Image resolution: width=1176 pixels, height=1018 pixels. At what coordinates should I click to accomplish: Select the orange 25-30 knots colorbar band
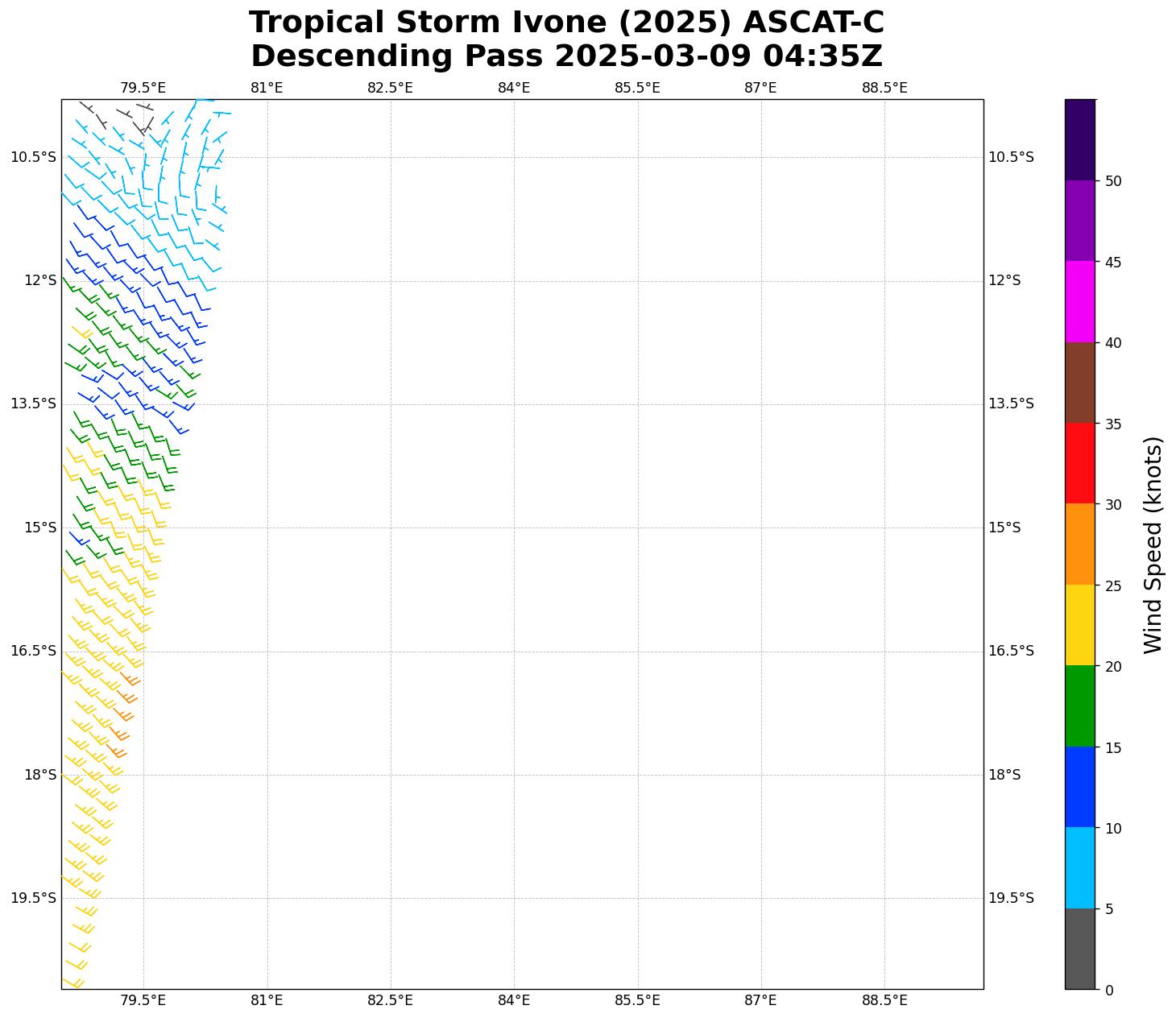pos(1079,544)
